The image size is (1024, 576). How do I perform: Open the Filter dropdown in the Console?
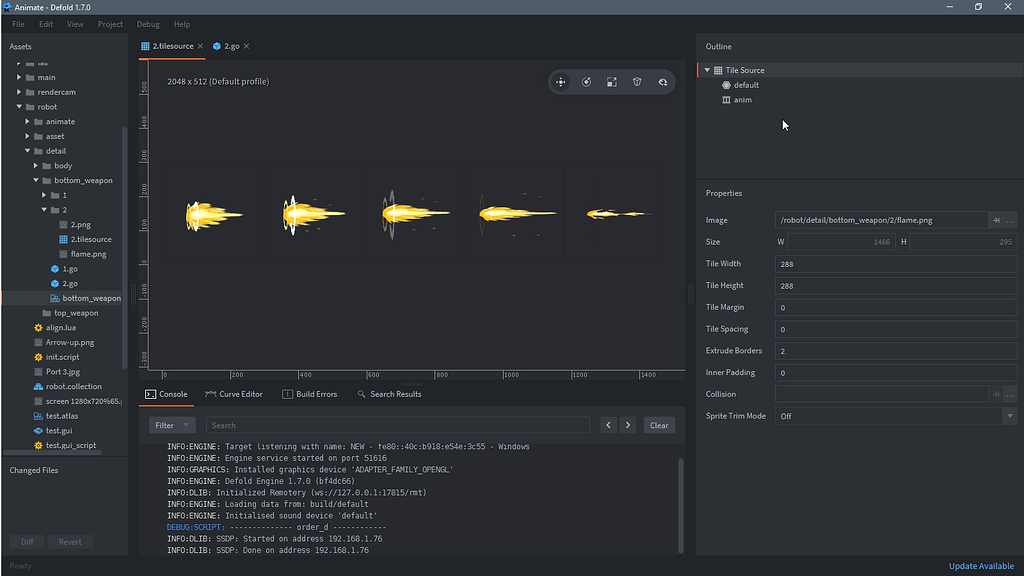coord(170,425)
